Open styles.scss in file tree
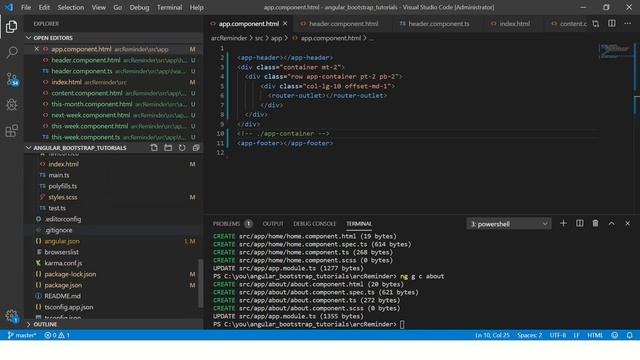The image size is (640, 360). point(113,197)
